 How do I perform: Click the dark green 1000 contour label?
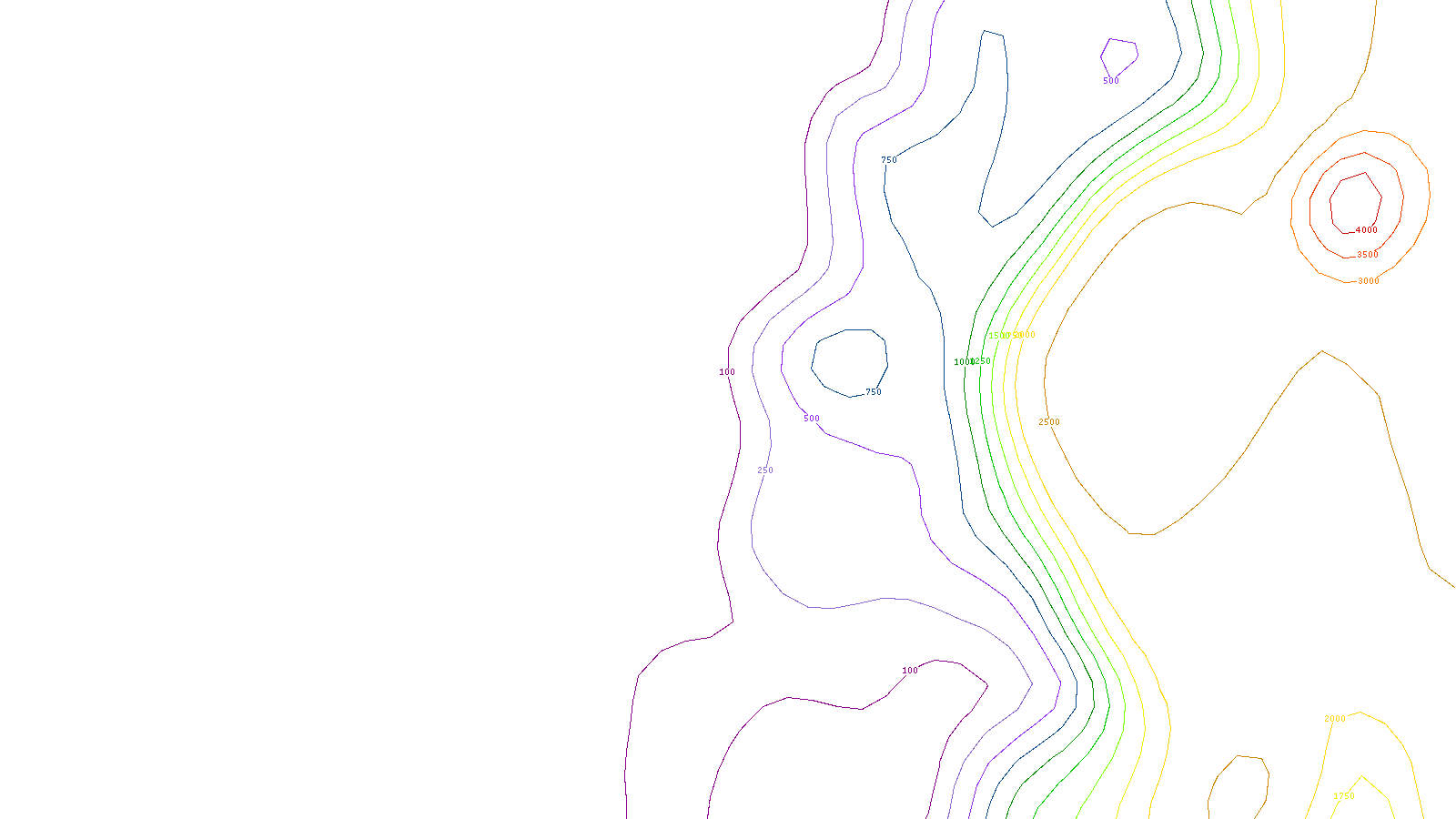tap(964, 362)
